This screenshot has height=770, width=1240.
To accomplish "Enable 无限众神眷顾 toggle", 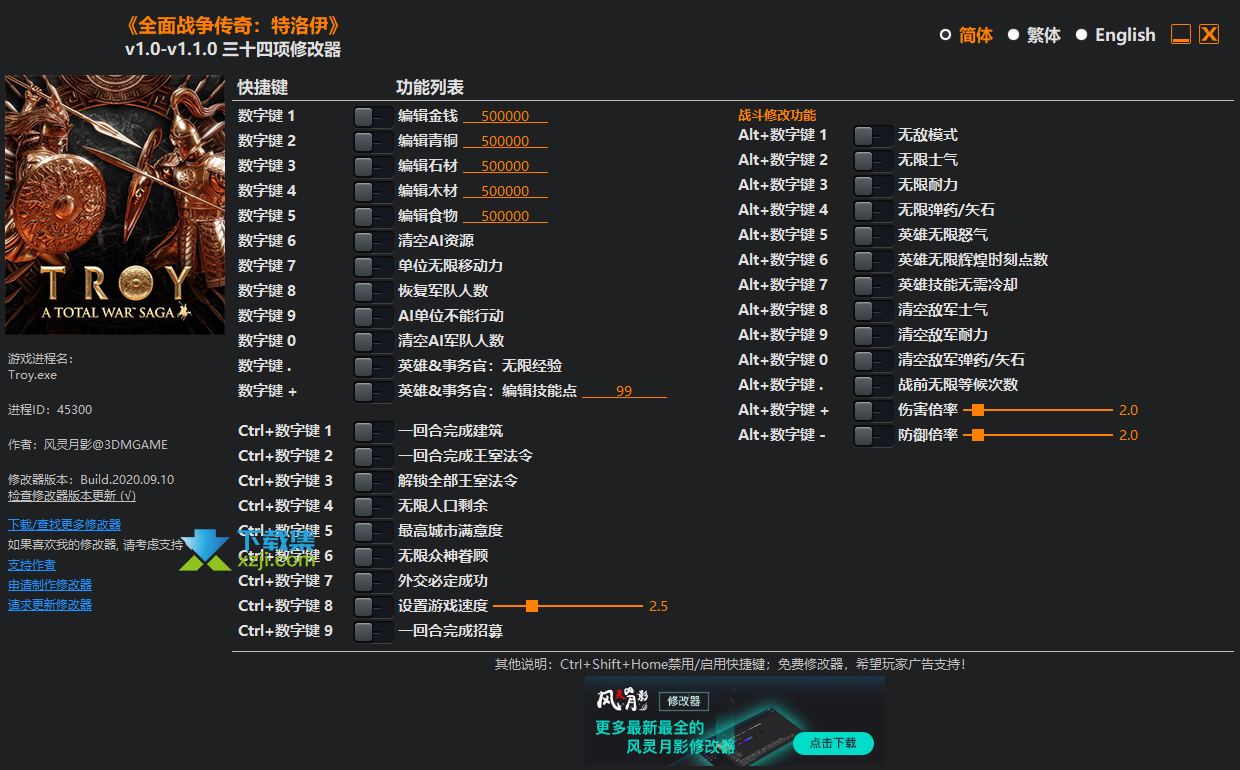I will point(373,556).
